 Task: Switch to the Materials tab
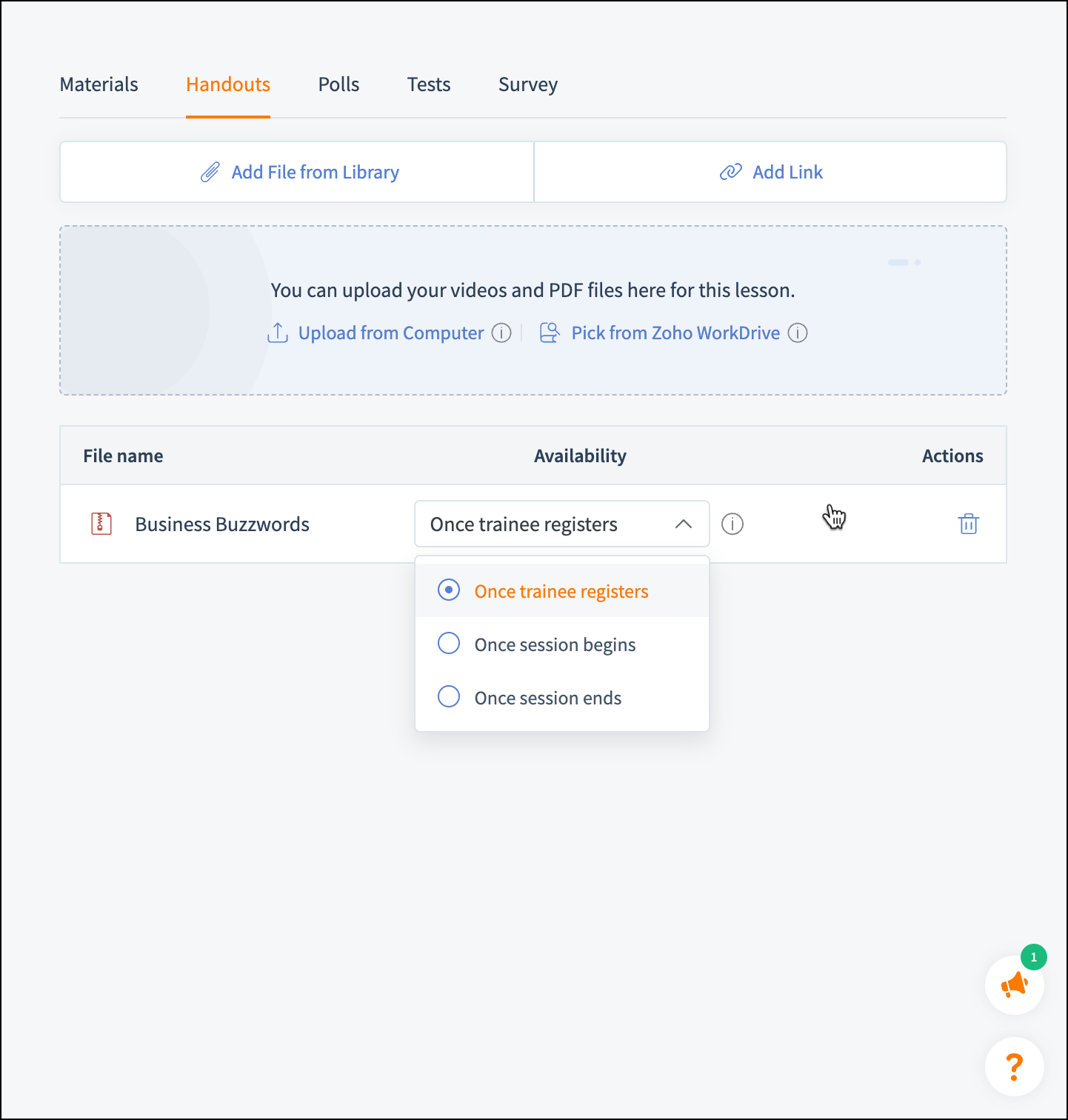[99, 84]
